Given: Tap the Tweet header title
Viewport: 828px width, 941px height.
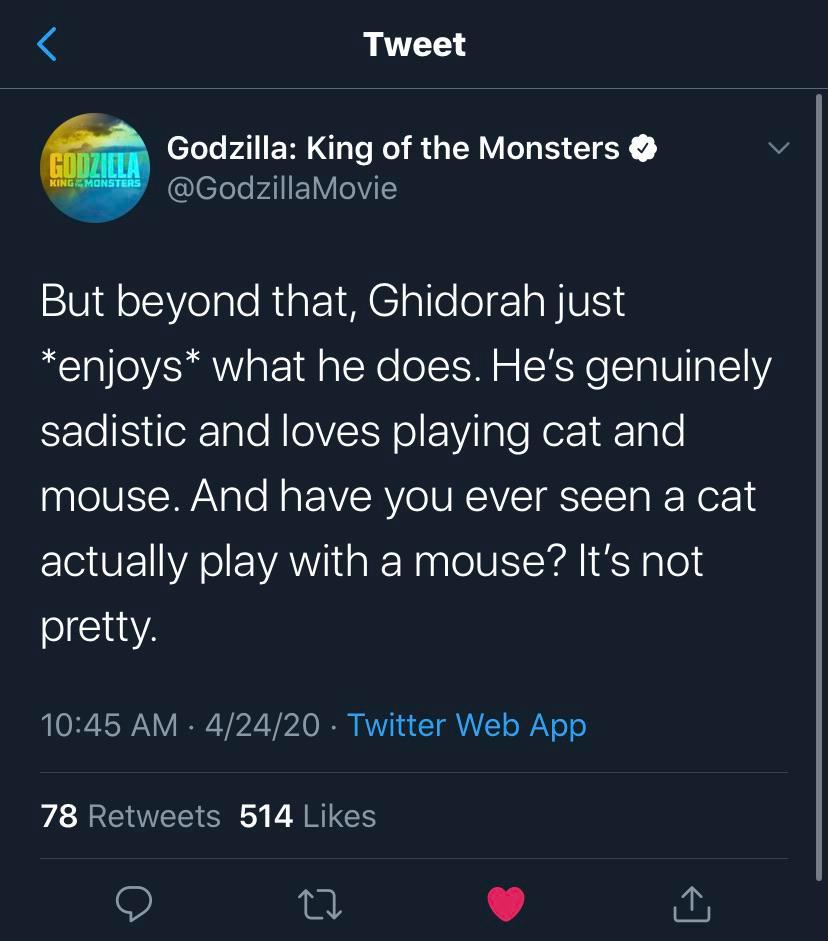Looking at the screenshot, I should coord(414,44).
